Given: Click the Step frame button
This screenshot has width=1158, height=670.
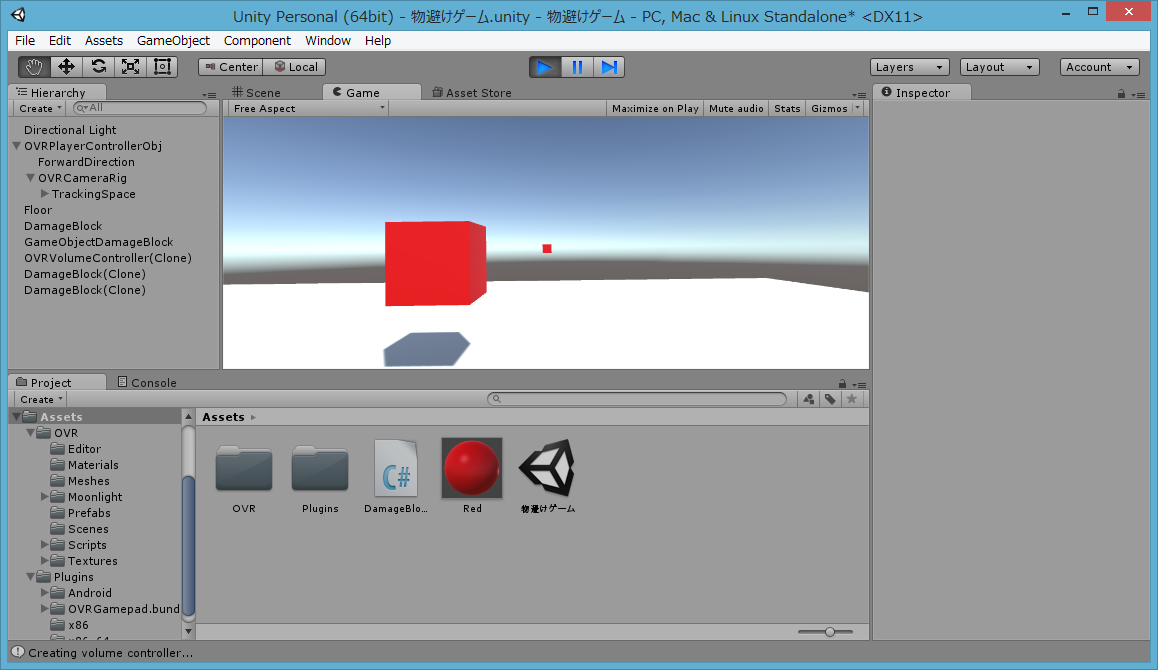Looking at the screenshot, I should pos(609,67).
